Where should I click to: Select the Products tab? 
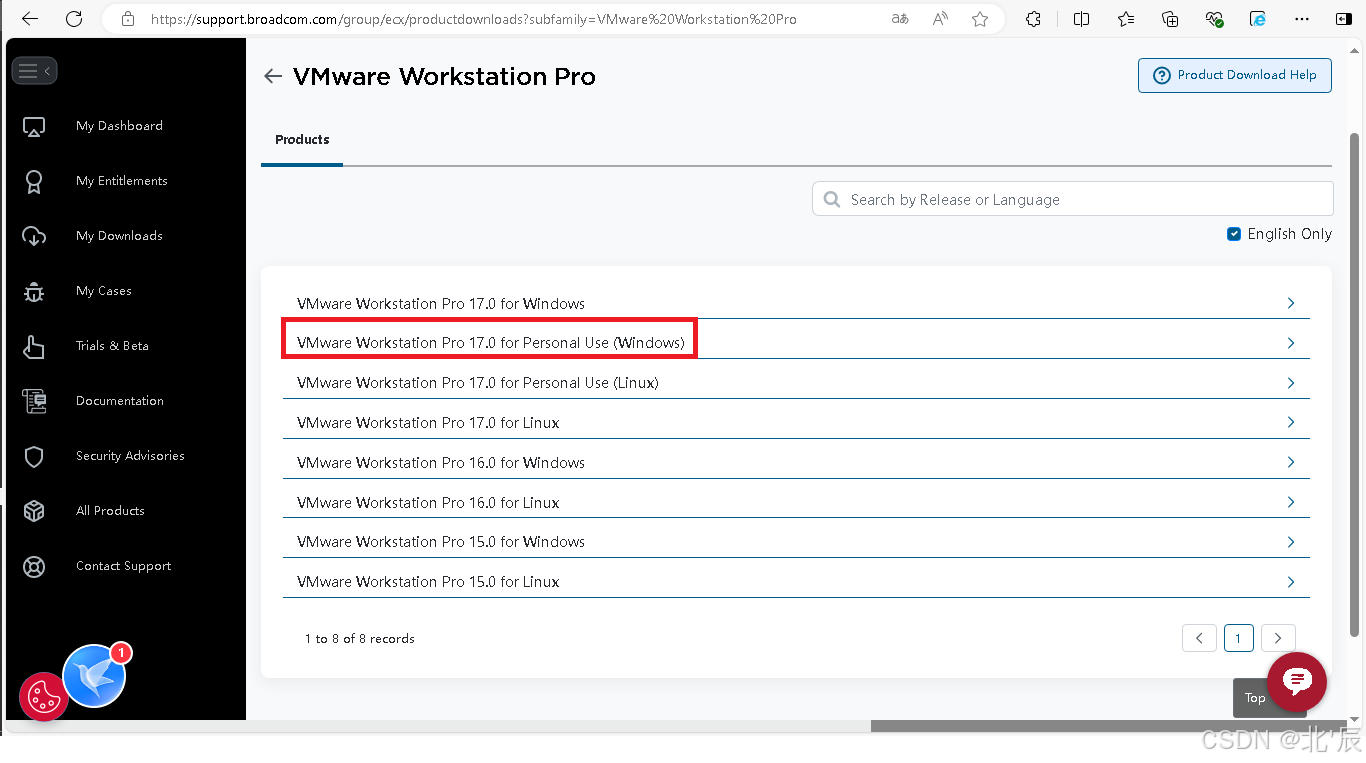(302, 140)
